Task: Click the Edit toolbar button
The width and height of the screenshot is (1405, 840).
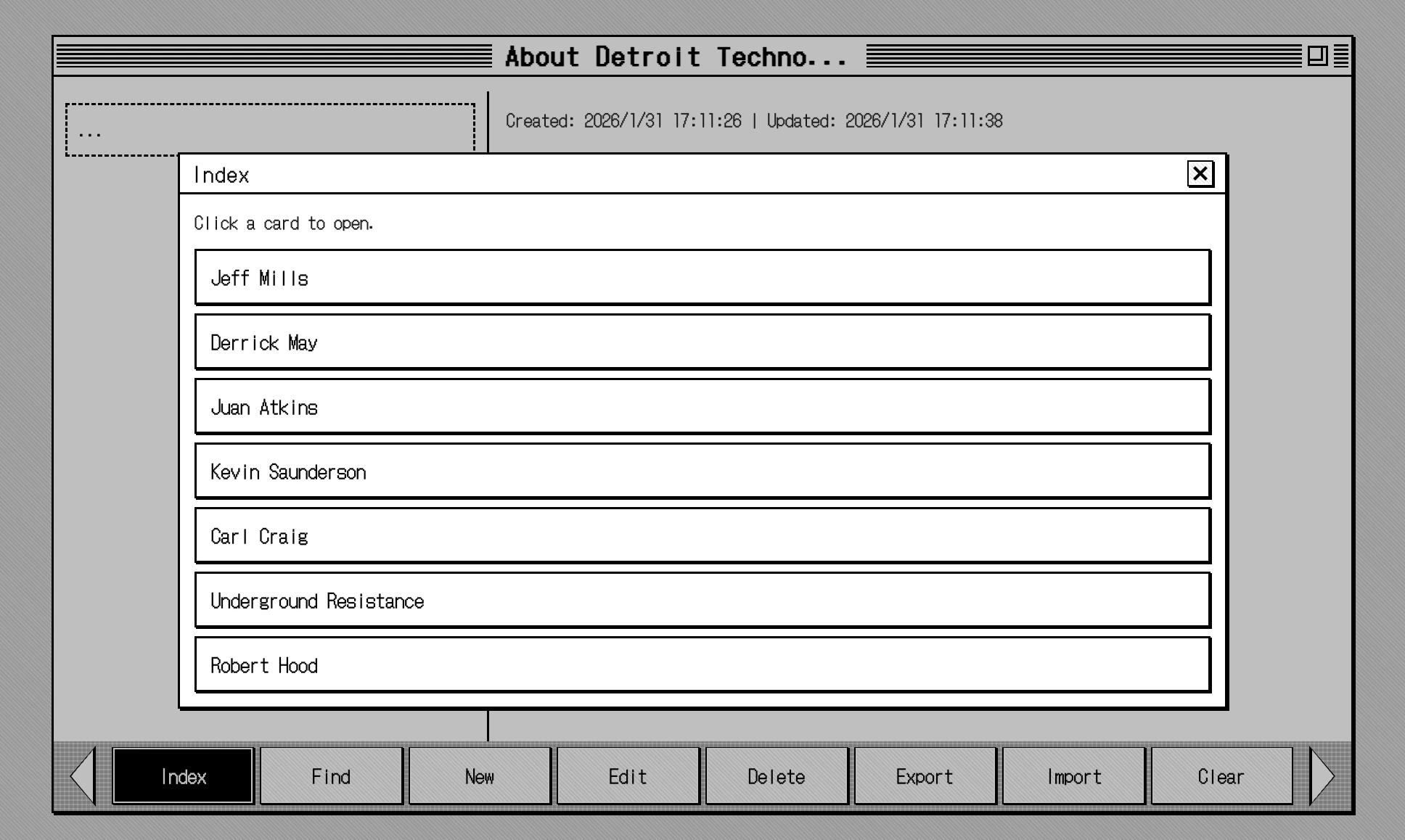Action: (628, 776)
